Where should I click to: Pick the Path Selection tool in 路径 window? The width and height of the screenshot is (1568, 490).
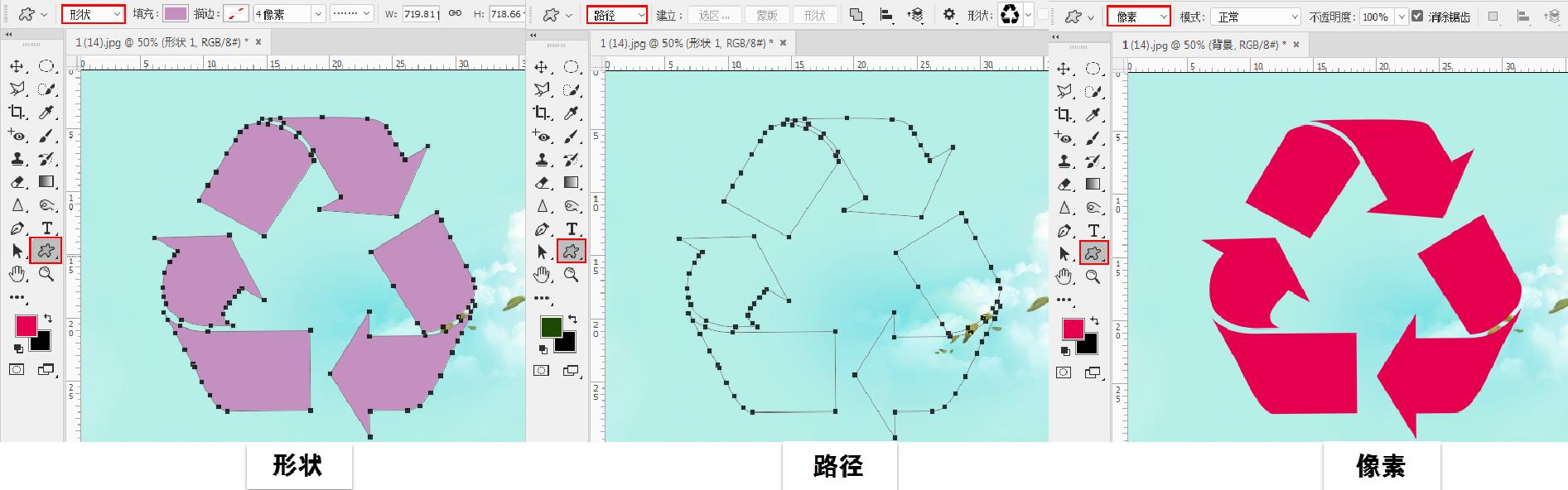click(x=541, y=252)
